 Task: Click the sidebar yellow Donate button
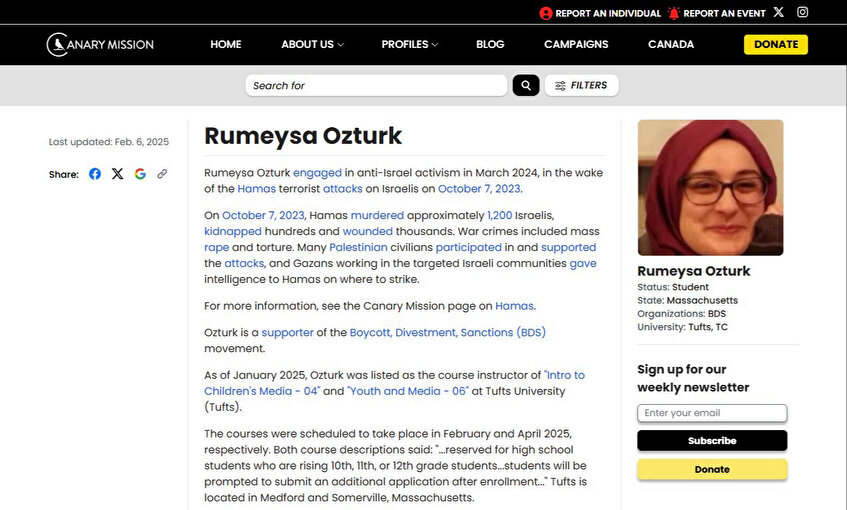[x=712, y=469]
